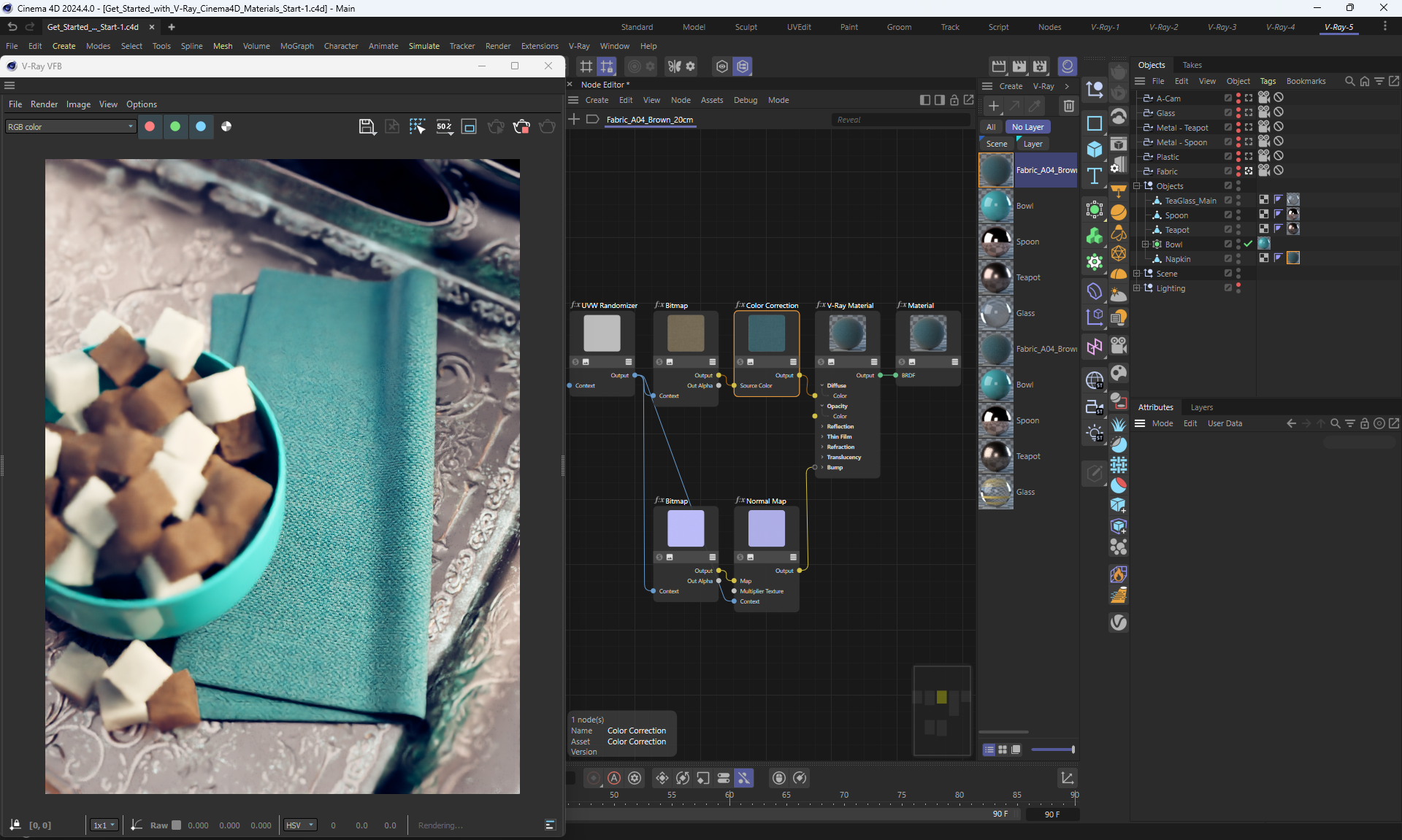Expand the Lighting group in Objects
The image size is (1402, 840).
tap(1136, 288)
